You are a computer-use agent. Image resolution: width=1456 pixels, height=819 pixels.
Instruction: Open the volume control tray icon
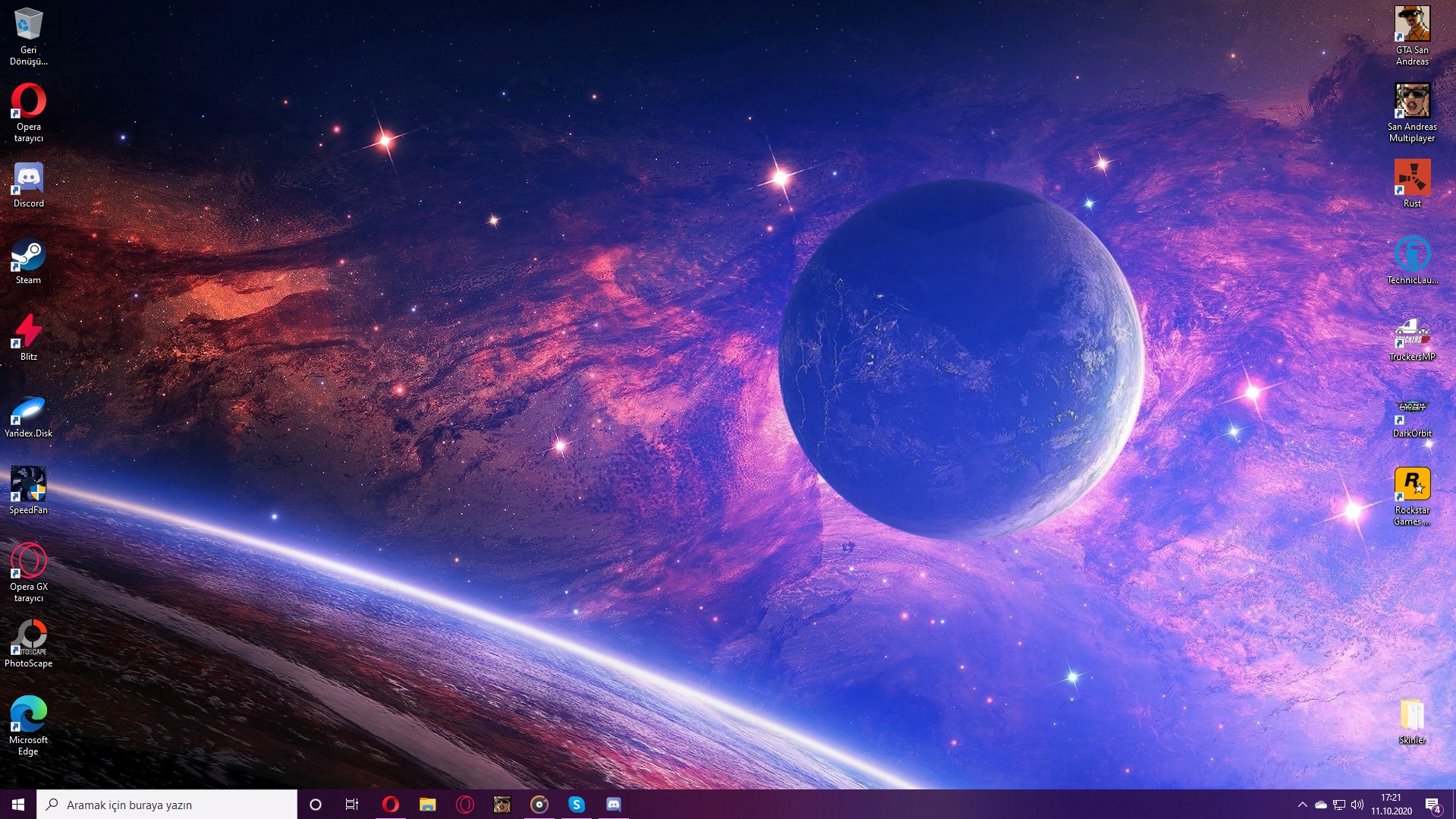tap(1357, 805)
